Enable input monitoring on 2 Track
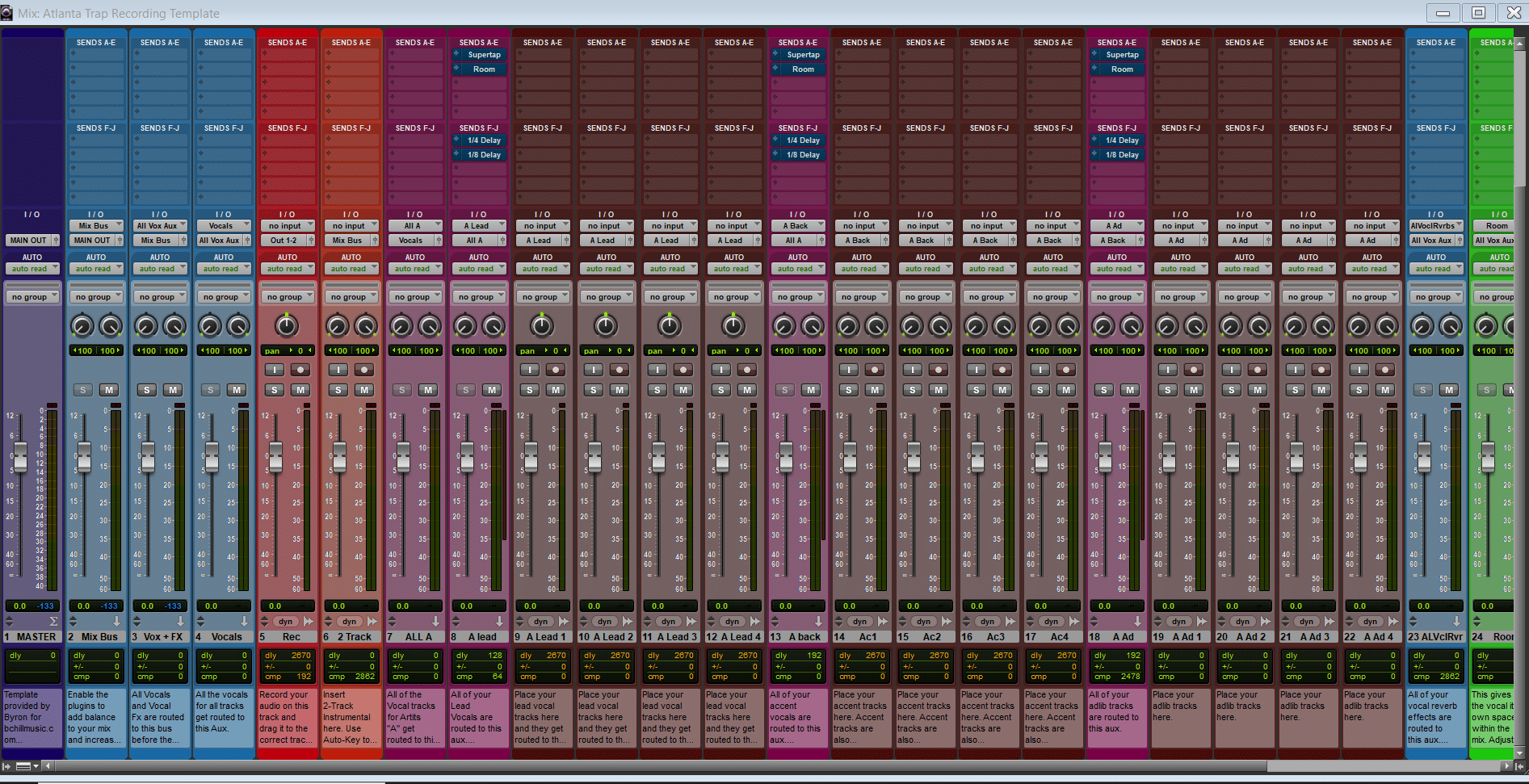Viewport: 1529px width, 784px height. tap(338, 370)
